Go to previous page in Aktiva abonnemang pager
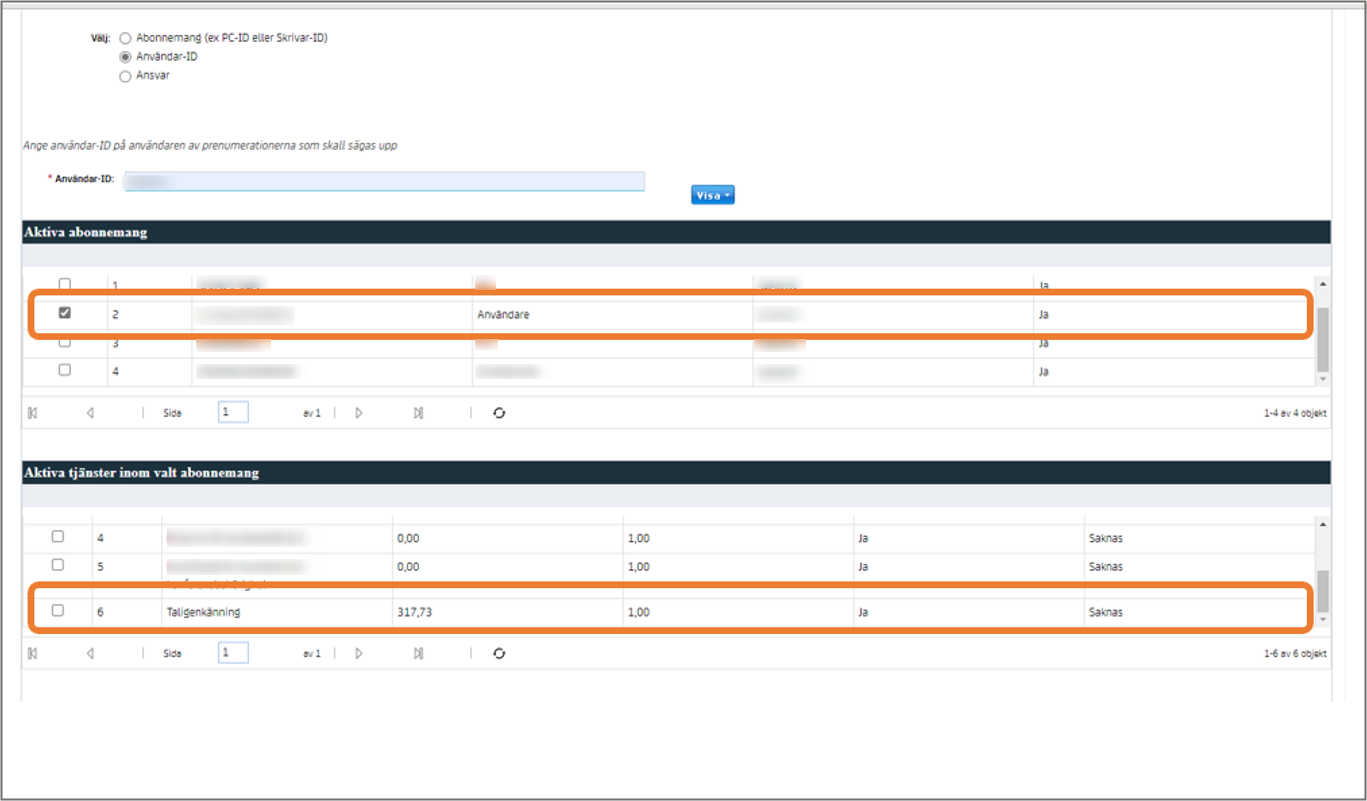The width and height of the screenshot is (1367, 801). tap(90, 413)
